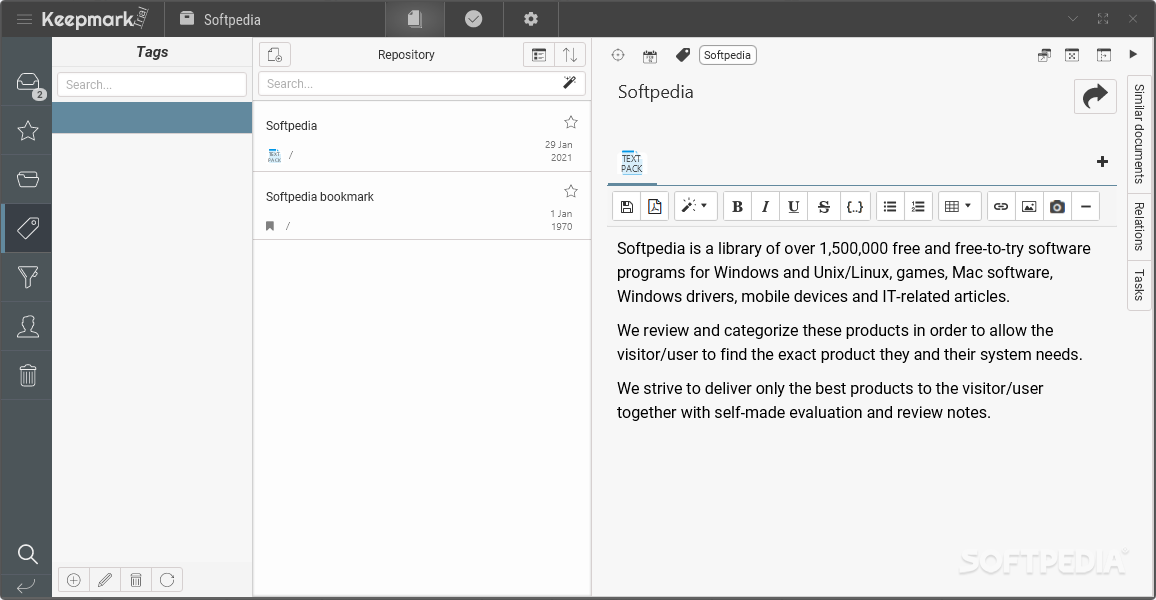Screen dimensions: 1156x600
Task: Open the insert table dropdown
Action: [x=958, y=206]
